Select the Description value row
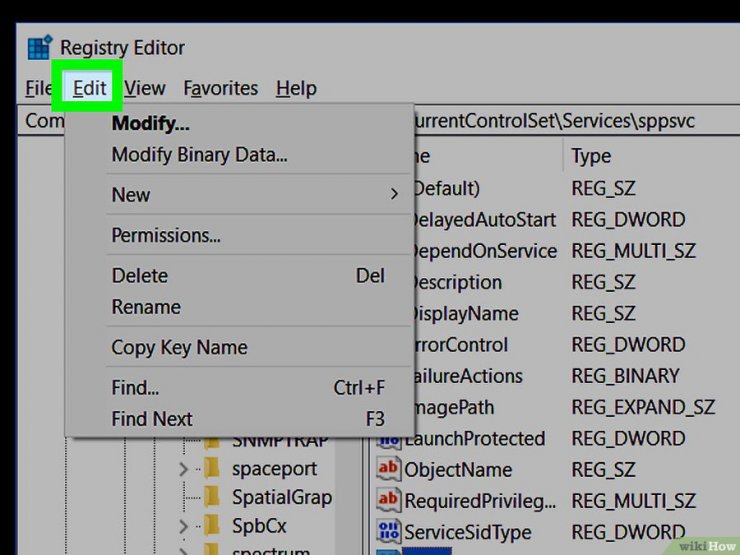Viewport: 740px width, 555px height. (456, 282)
